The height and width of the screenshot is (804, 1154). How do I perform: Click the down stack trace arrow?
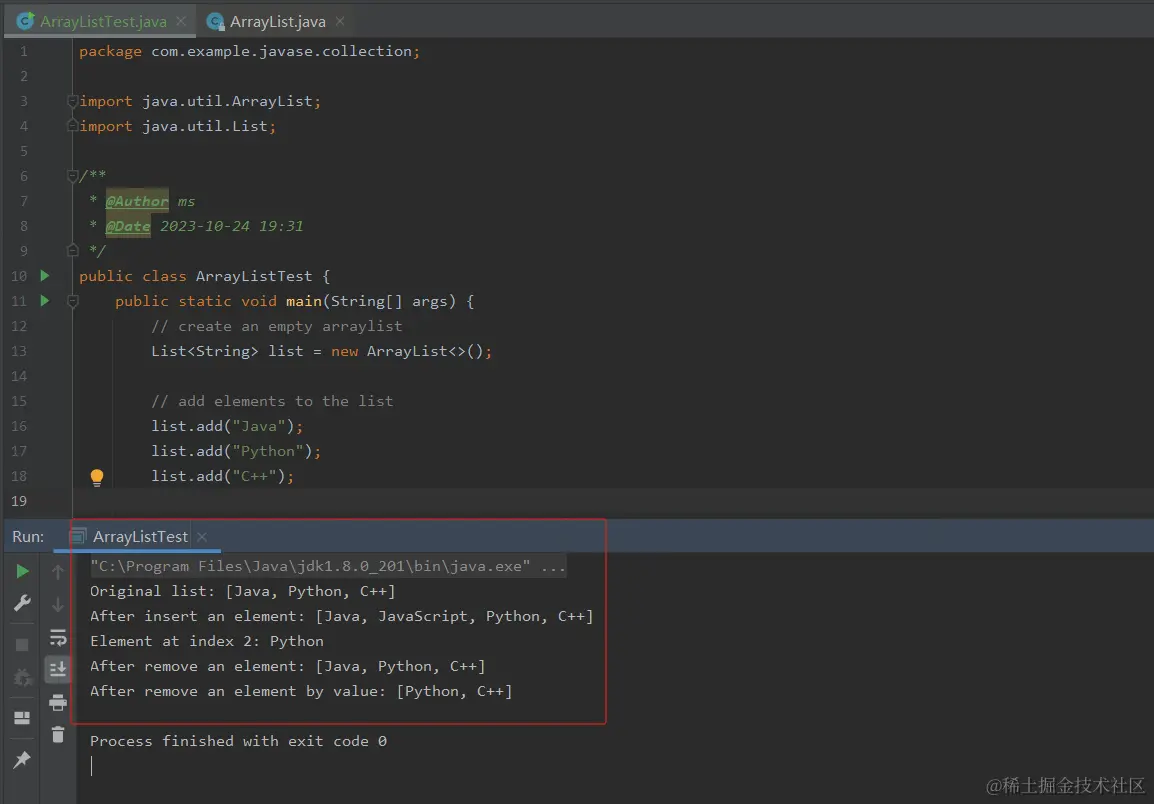point(58,604)
